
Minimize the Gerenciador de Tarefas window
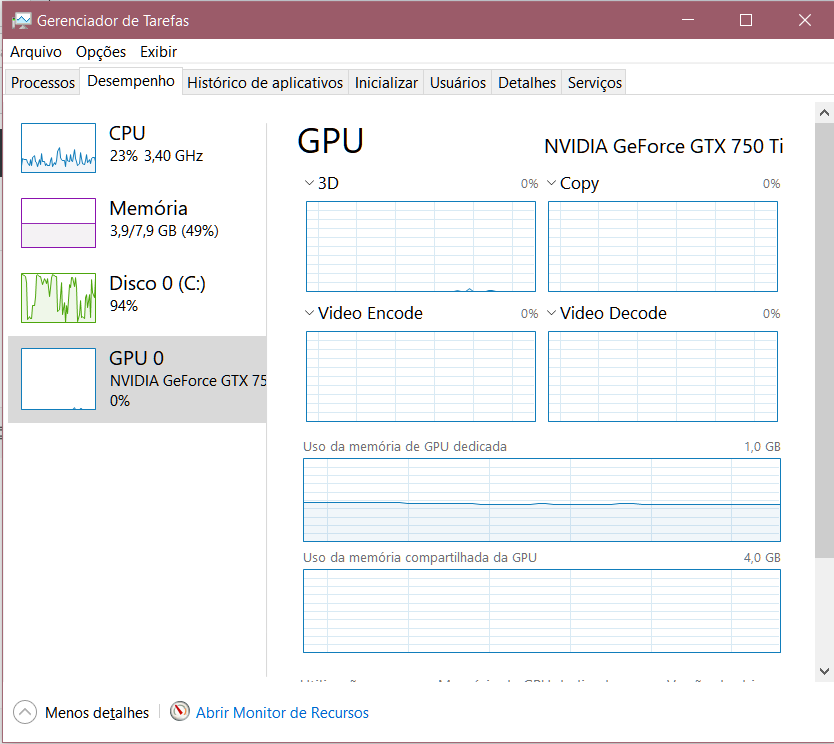(x=688, y=20)
